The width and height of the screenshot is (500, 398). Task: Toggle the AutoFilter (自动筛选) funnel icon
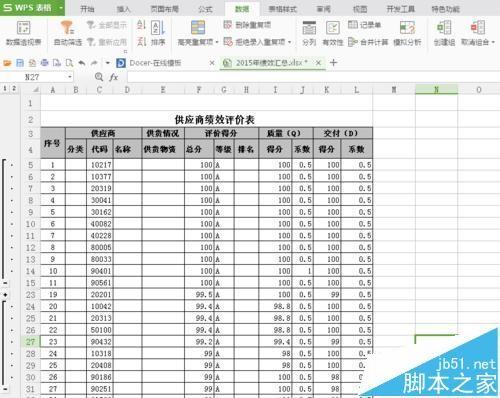pyautogui.click(x=67, y=28)
